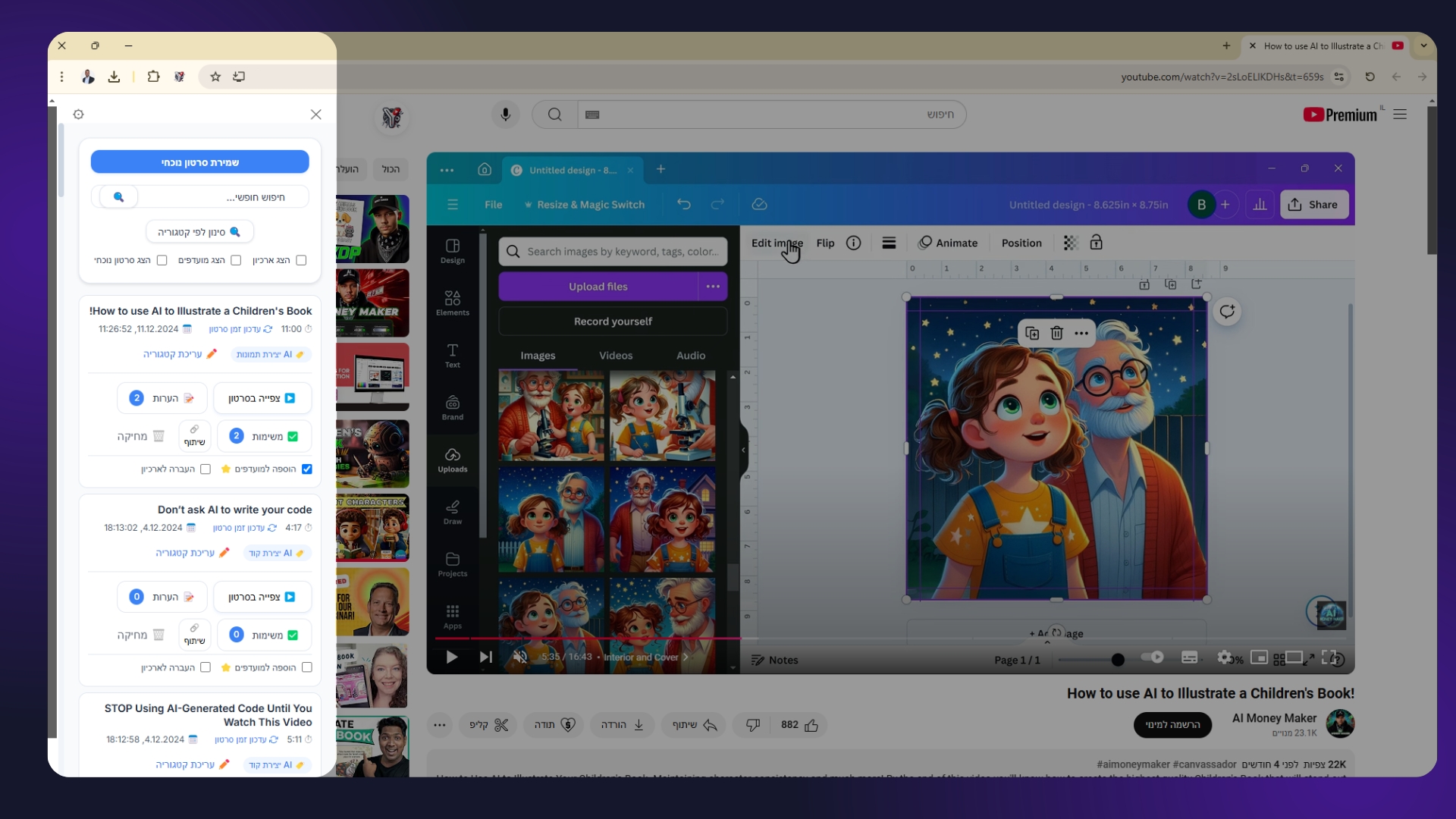Skip to next video in player

click(x=486, y=657)
